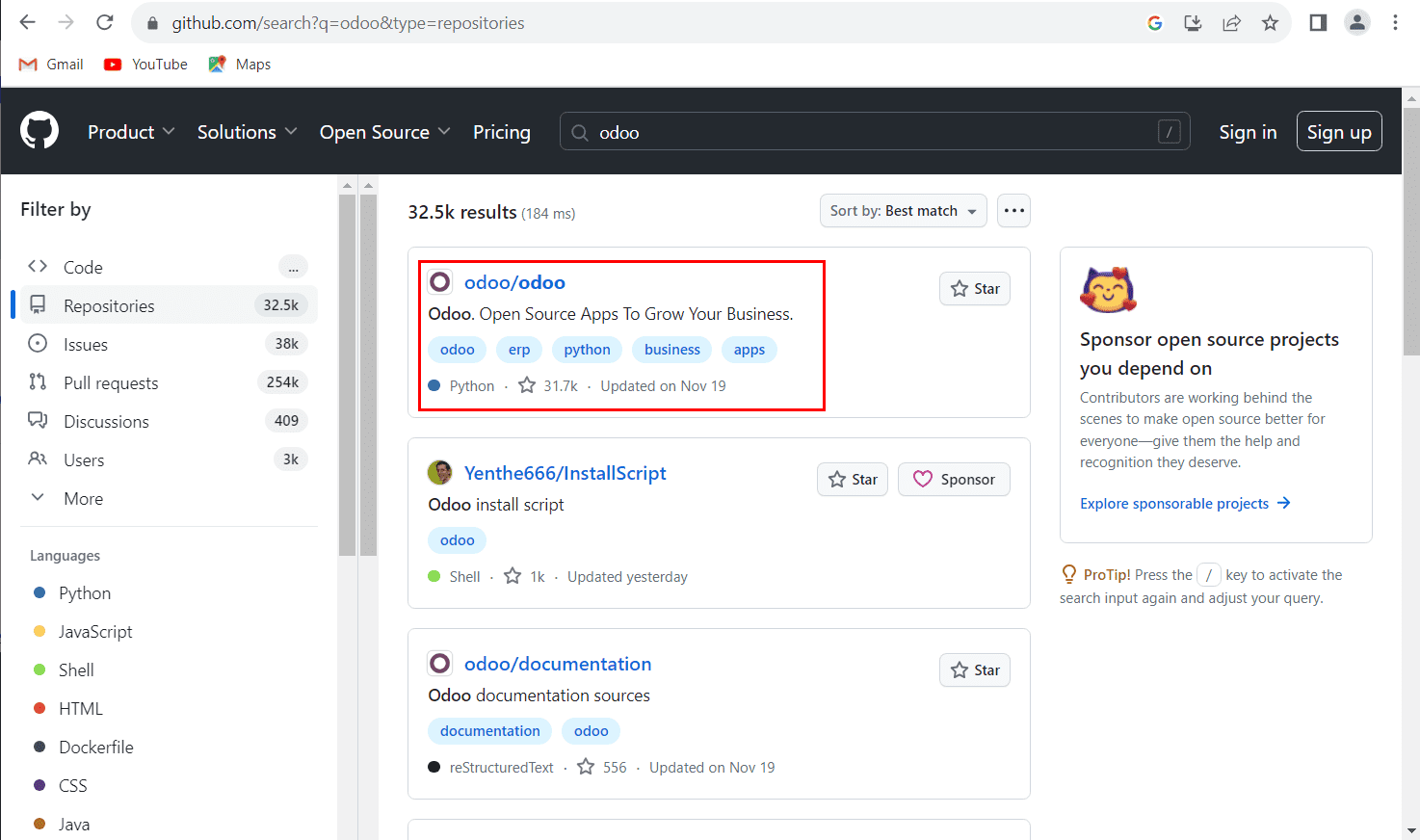Open Chrome three-dot menu

(1395, 23)
